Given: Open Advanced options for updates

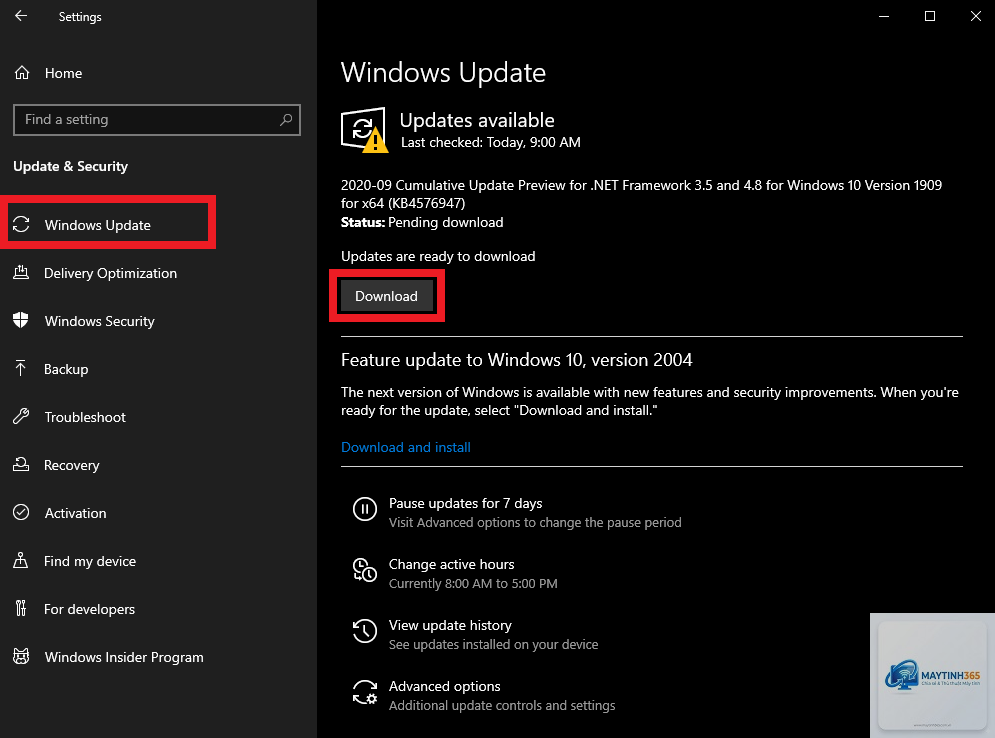Looking at the screenshot, I should click(x=444, y=686).
